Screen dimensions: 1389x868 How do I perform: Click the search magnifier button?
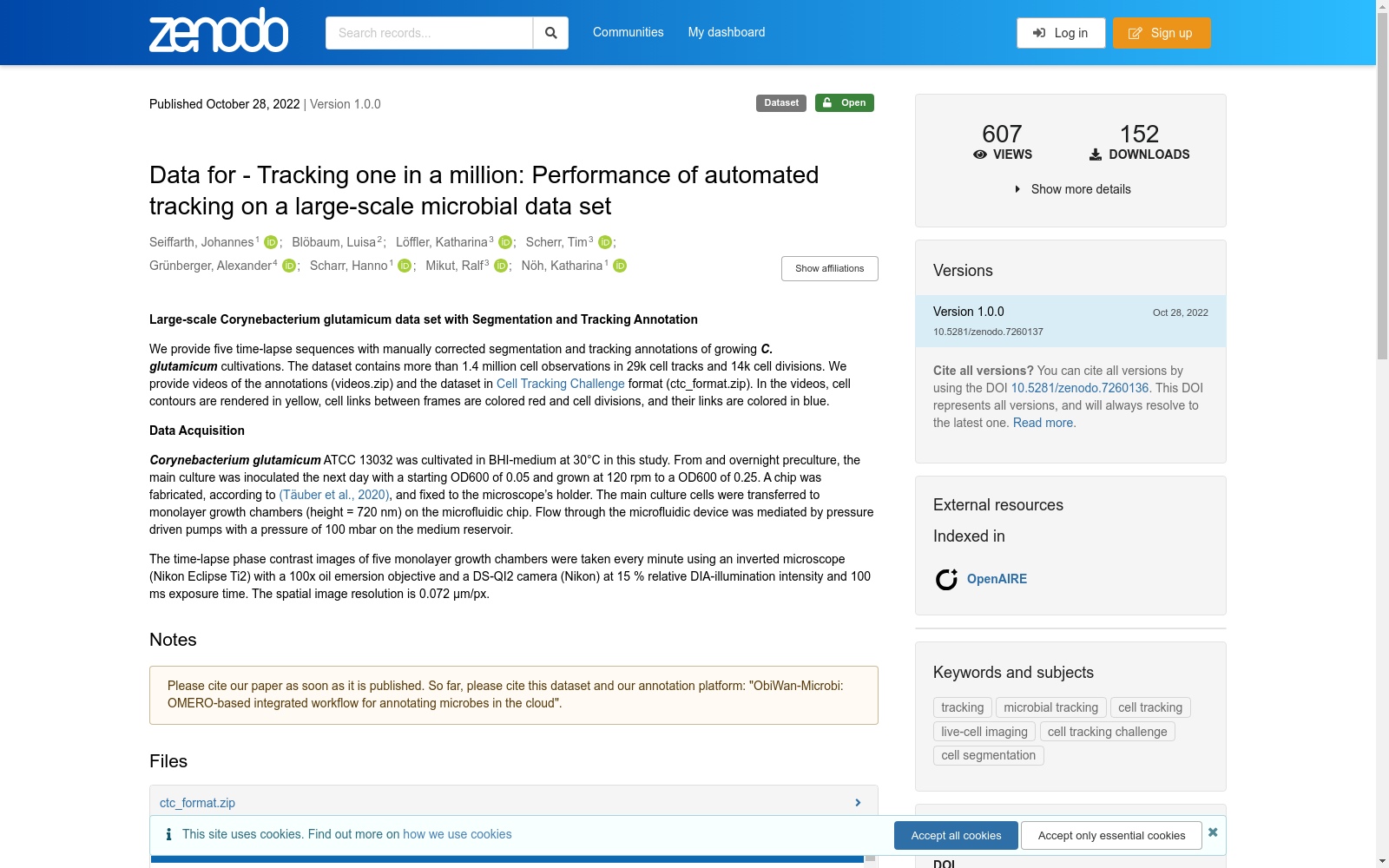tap(550, 33)
